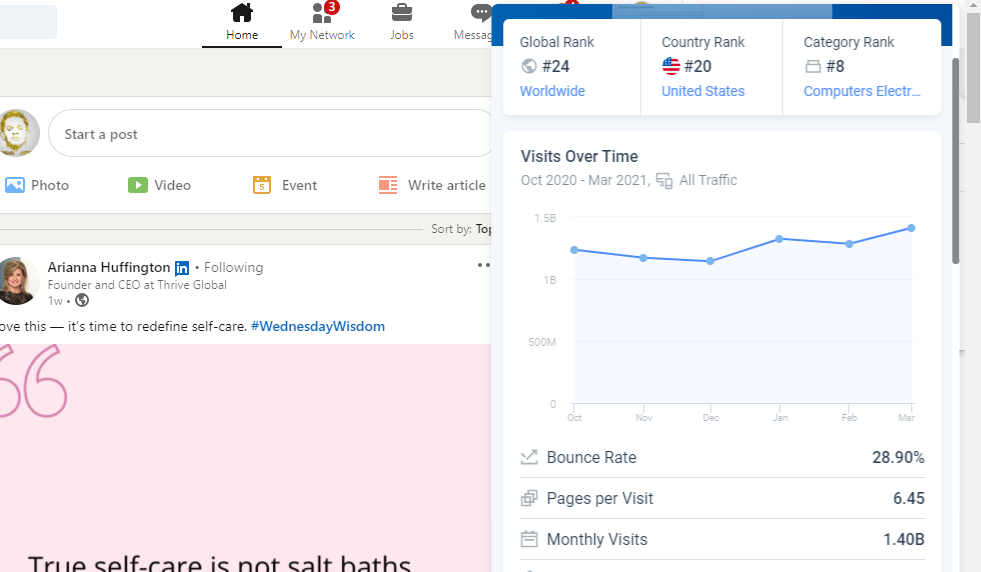The image size is (981, 572).
Task: Click the Feb data point on the chart
Action: point(849,244)
